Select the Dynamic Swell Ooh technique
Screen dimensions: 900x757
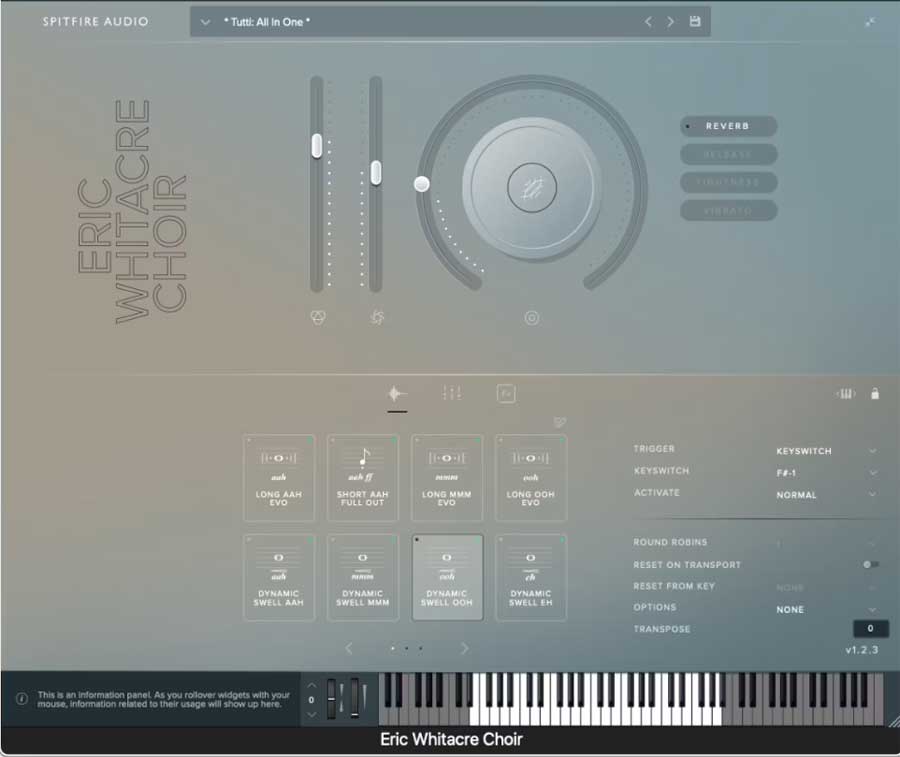(x=447, y=577)
